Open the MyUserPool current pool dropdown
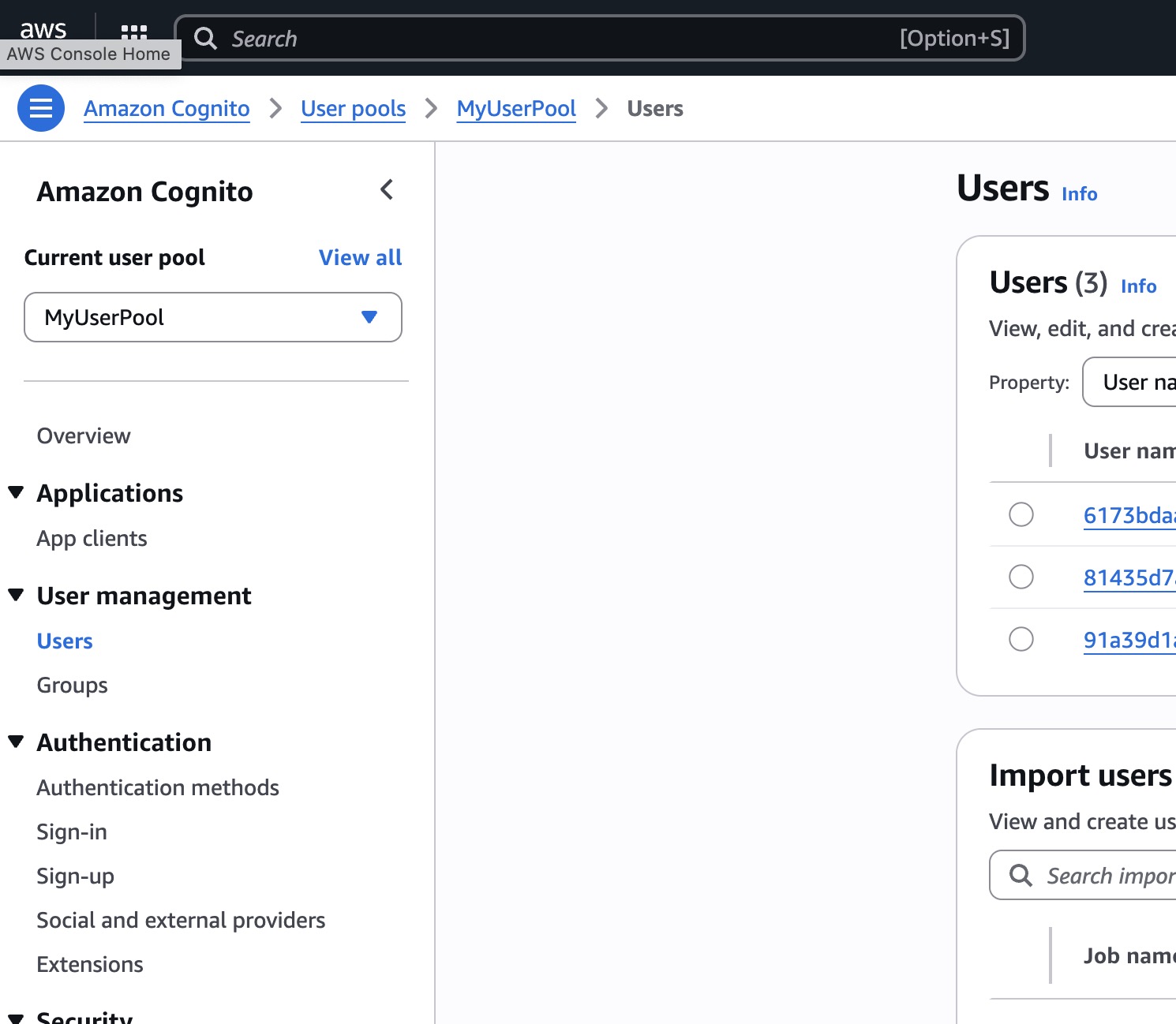Screen dimensions: 1176x1024 click(x=213, y=317)
